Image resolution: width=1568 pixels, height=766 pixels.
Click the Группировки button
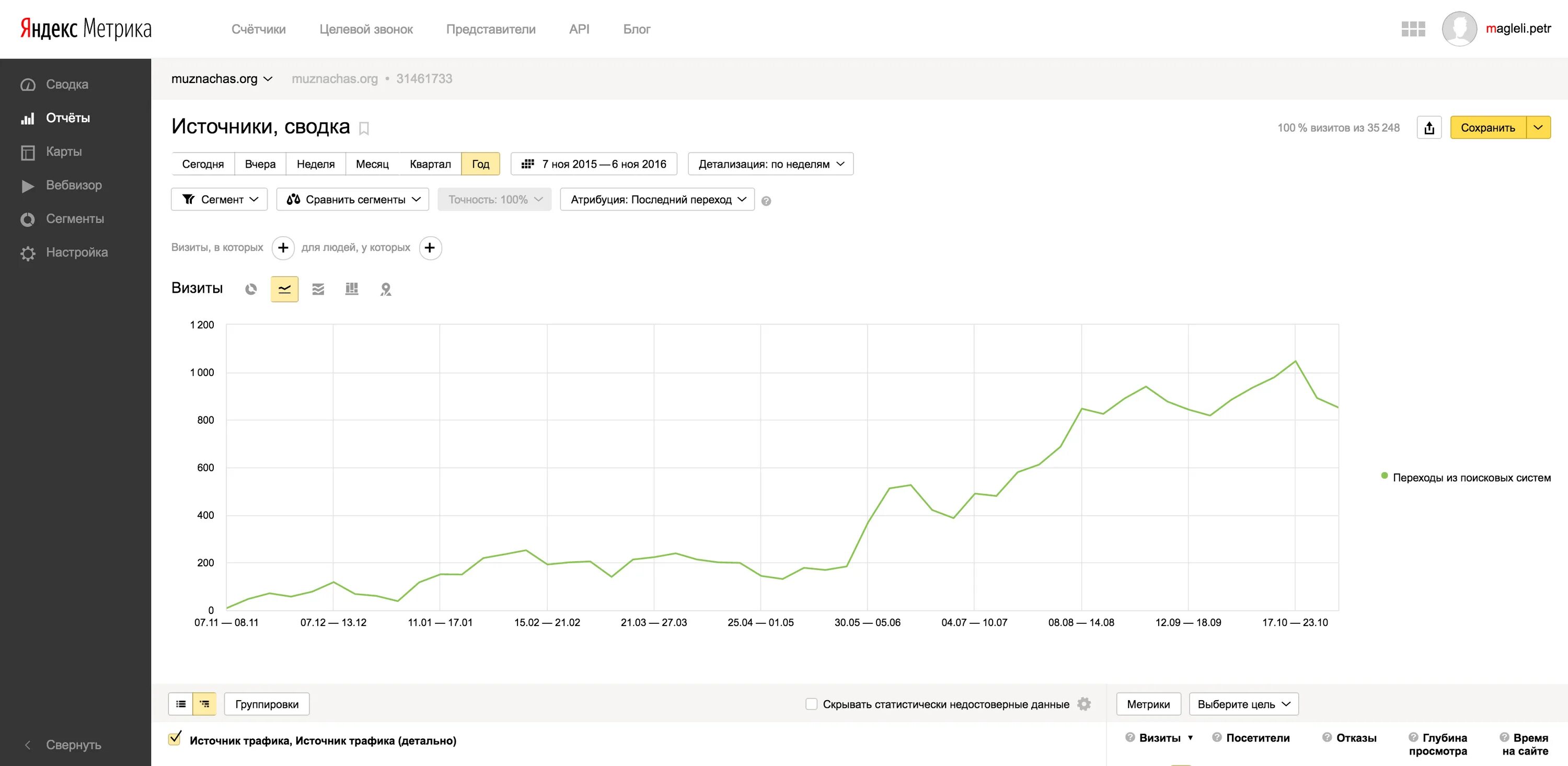point(267,704)
